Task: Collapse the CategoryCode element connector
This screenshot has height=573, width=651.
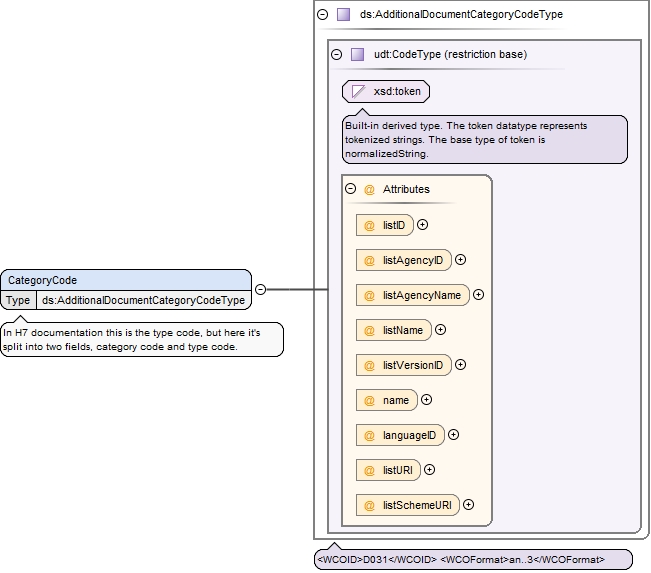Action: point(260,289)
